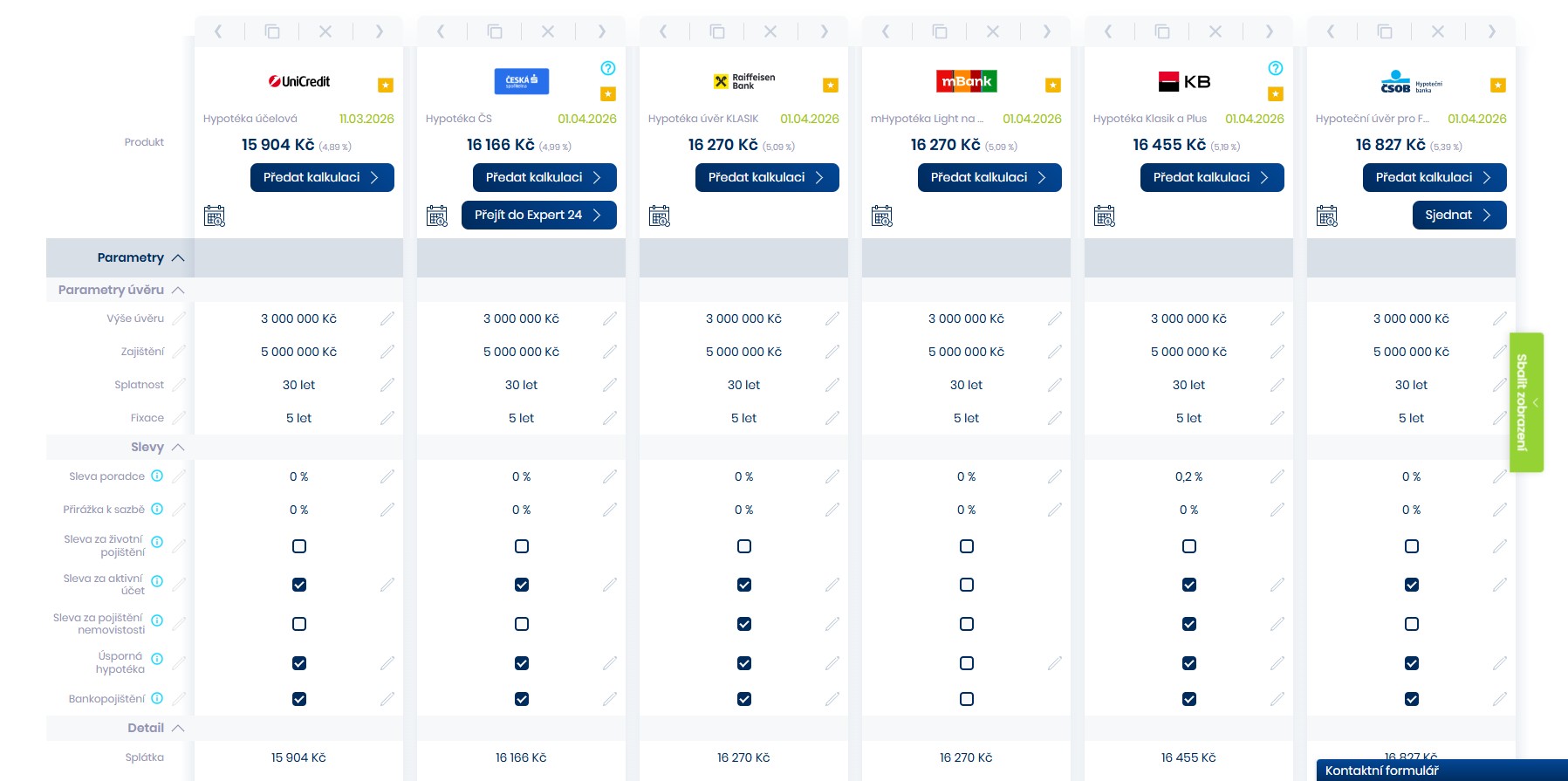
Task: Click the copy icon above the UniCredit column
Action: pos(272,32)
